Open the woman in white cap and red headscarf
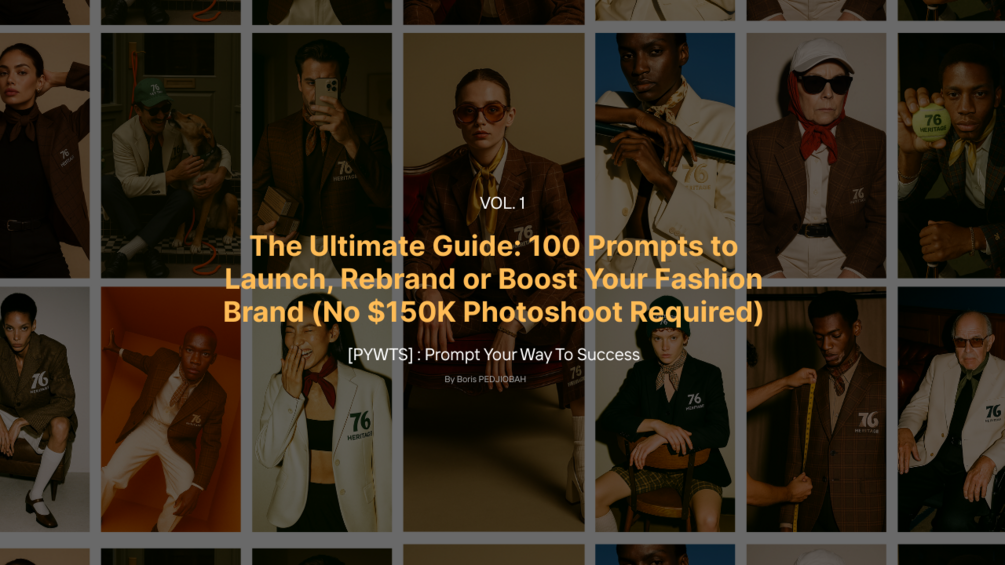Image resolution: width=1005 pixels, height=565 pixels. click(x=816, y=155)
